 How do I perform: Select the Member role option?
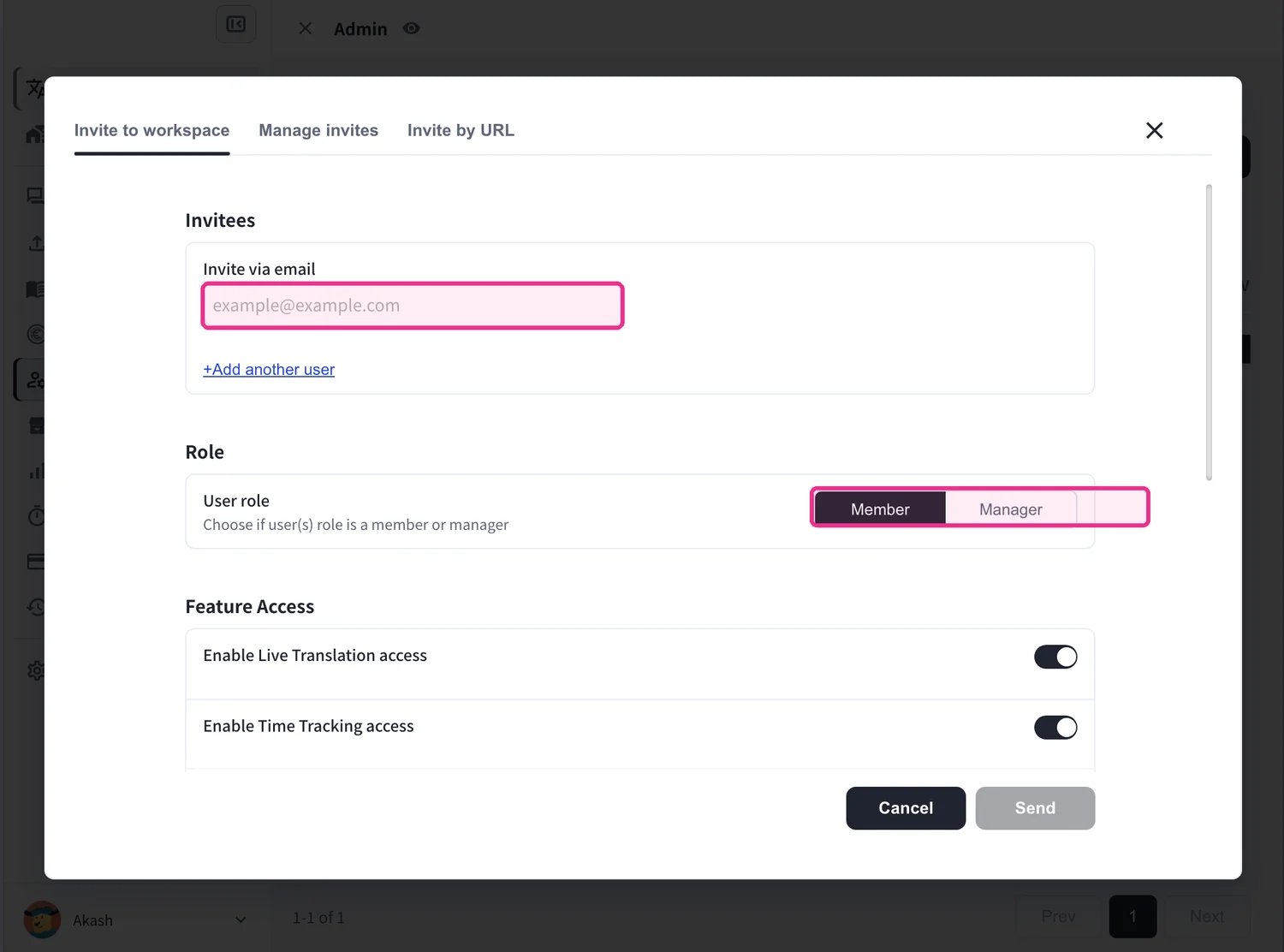point(880,509)
